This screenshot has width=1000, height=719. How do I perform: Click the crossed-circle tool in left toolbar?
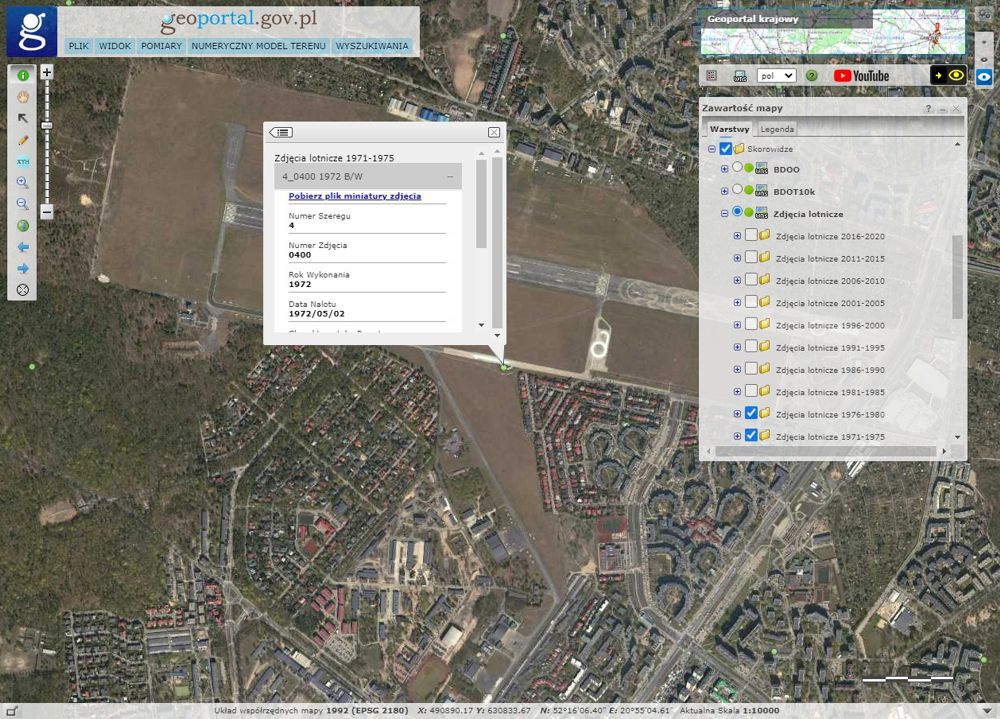click(23, 290)
